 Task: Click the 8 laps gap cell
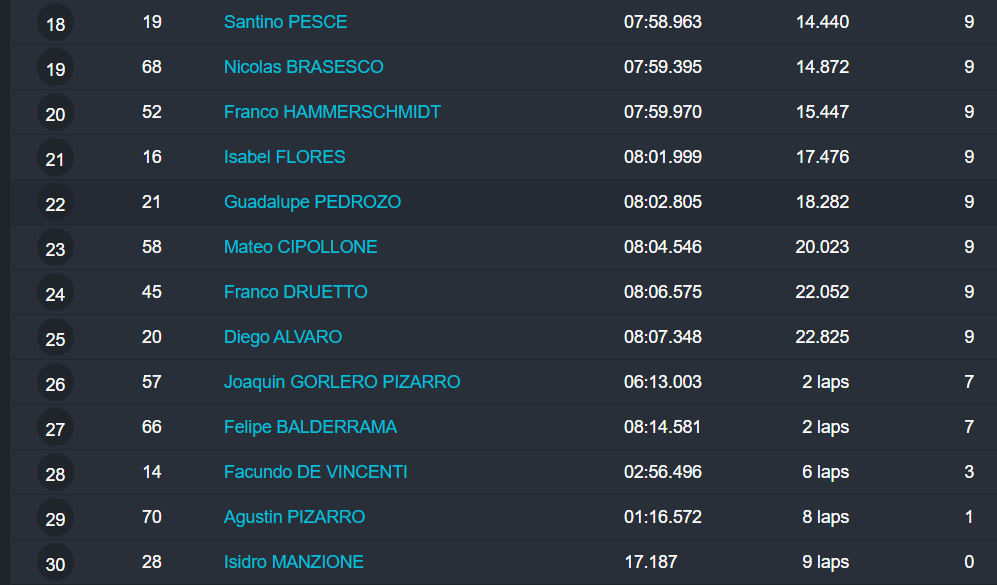825,517
